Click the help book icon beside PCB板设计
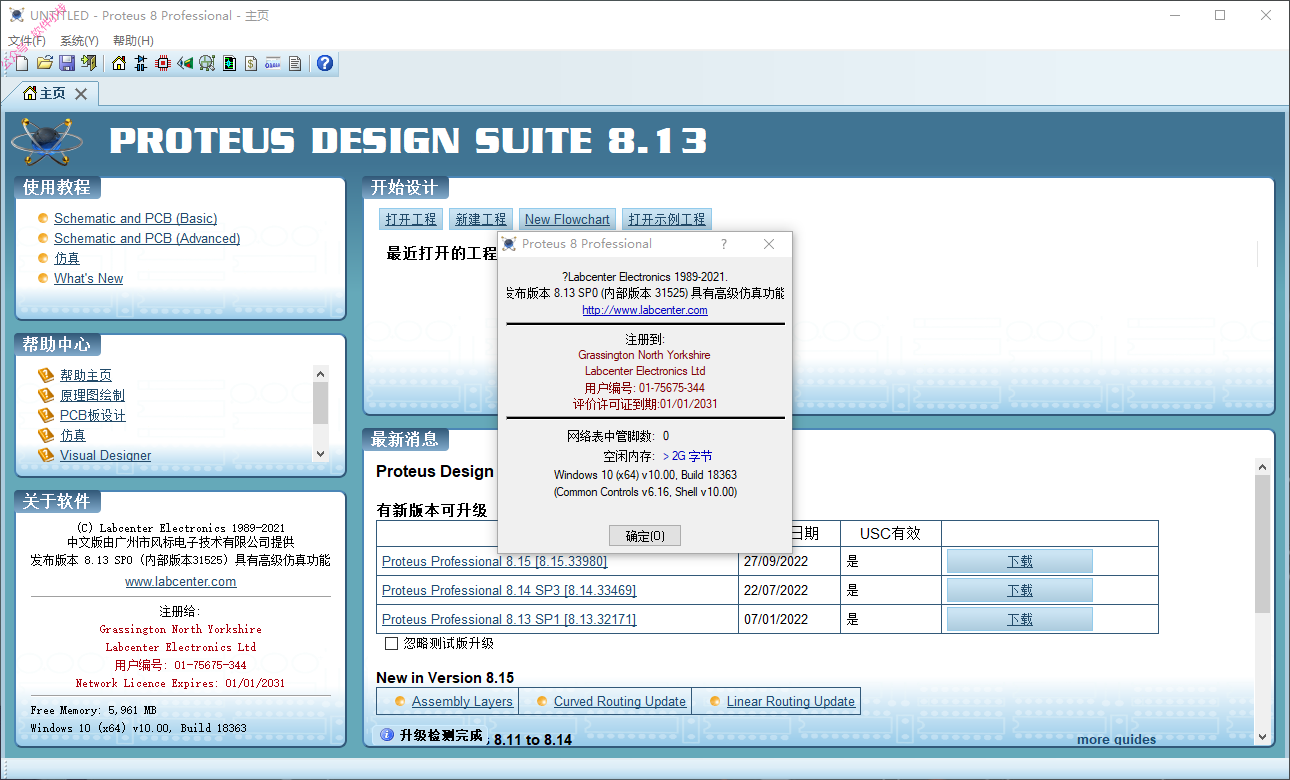1290x780 pixels. click(x=45, y=415)
